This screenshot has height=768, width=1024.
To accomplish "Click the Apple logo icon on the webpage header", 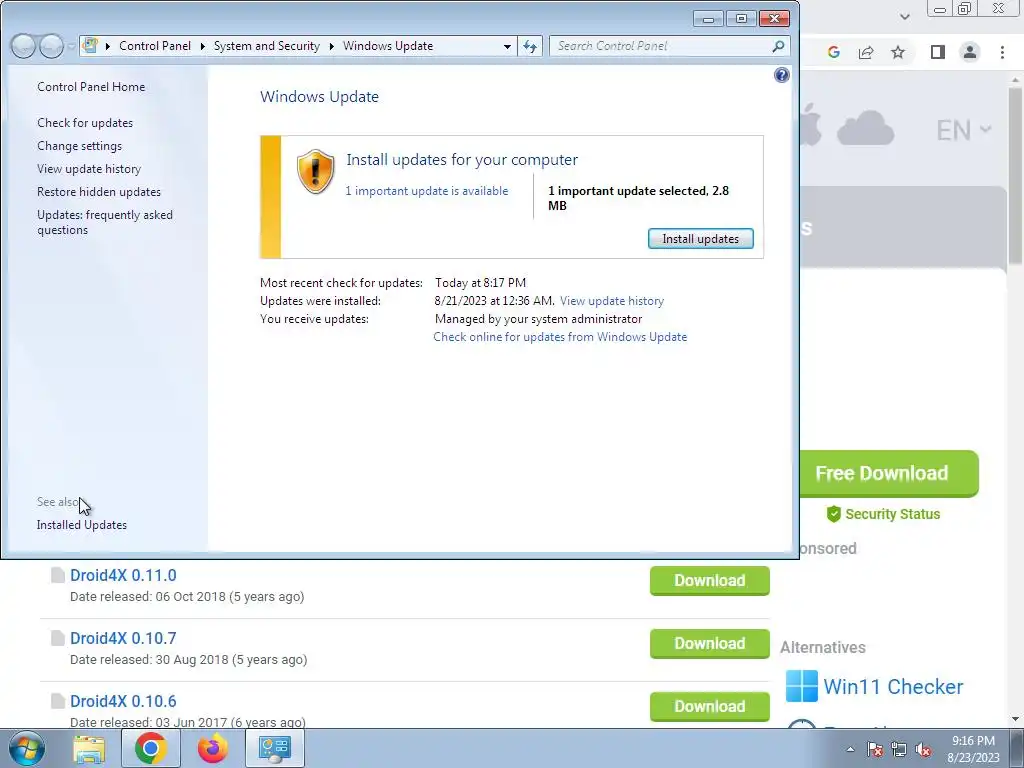I will (810, 124).
